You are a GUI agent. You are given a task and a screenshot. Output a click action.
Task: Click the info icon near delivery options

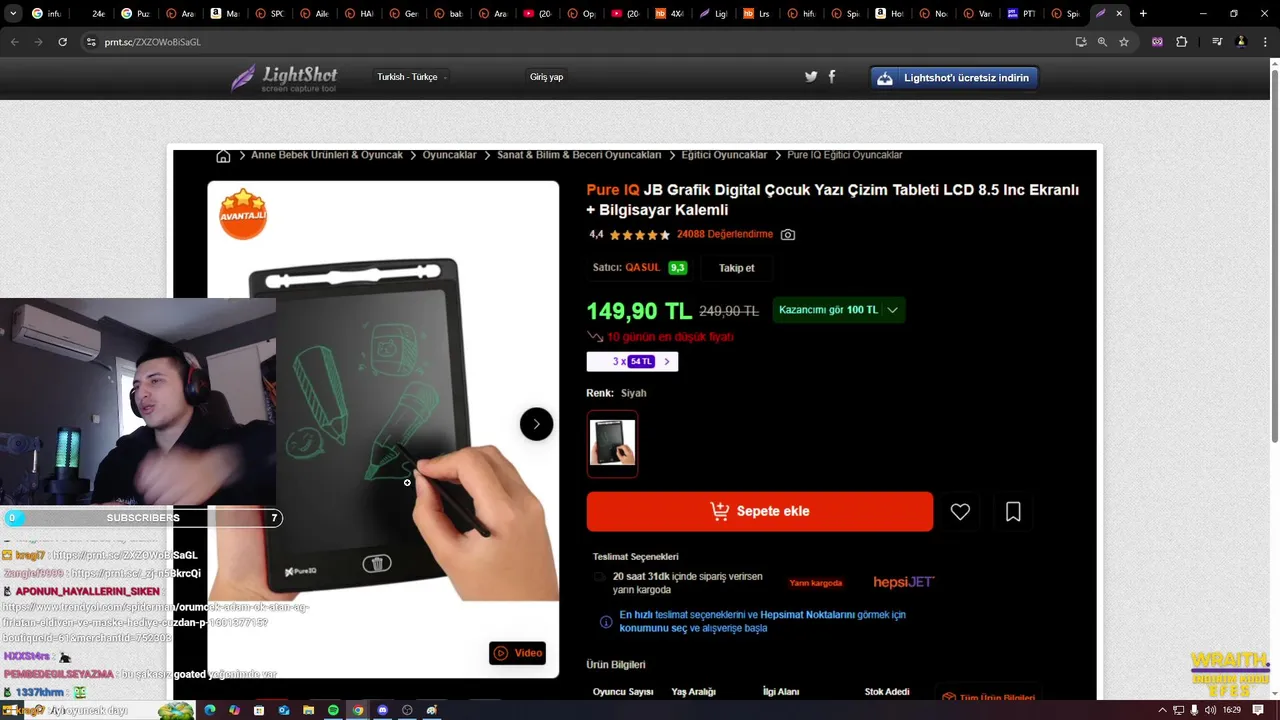coord(605,622)
